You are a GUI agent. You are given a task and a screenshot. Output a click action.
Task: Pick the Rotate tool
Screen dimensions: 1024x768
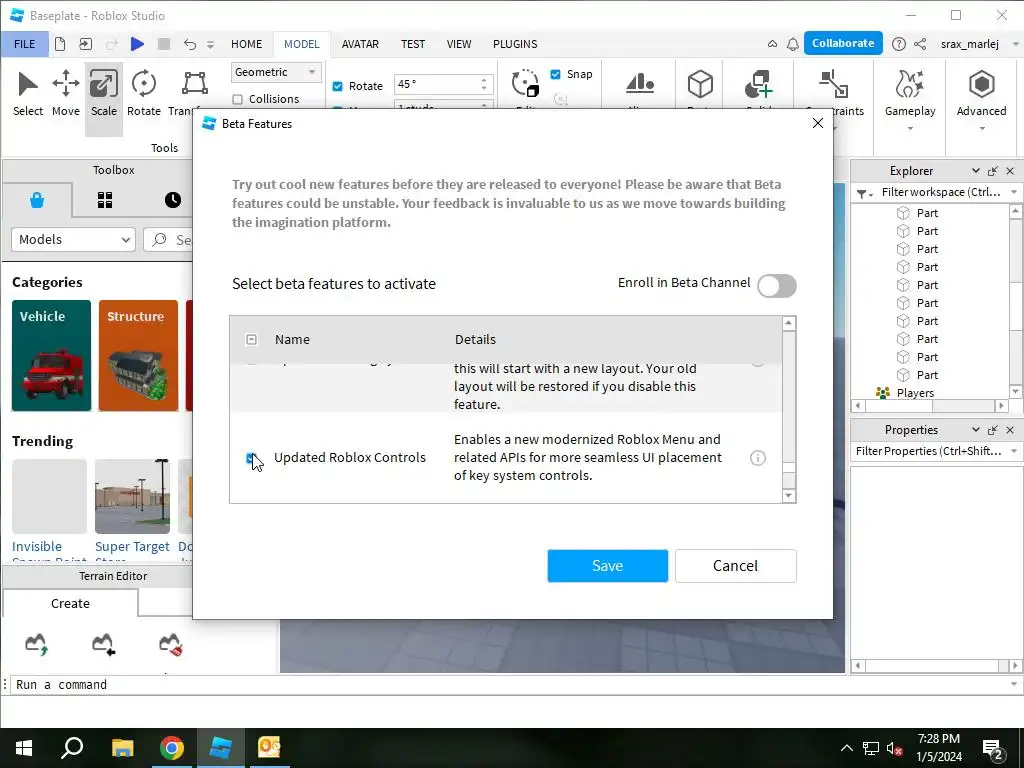144,95
